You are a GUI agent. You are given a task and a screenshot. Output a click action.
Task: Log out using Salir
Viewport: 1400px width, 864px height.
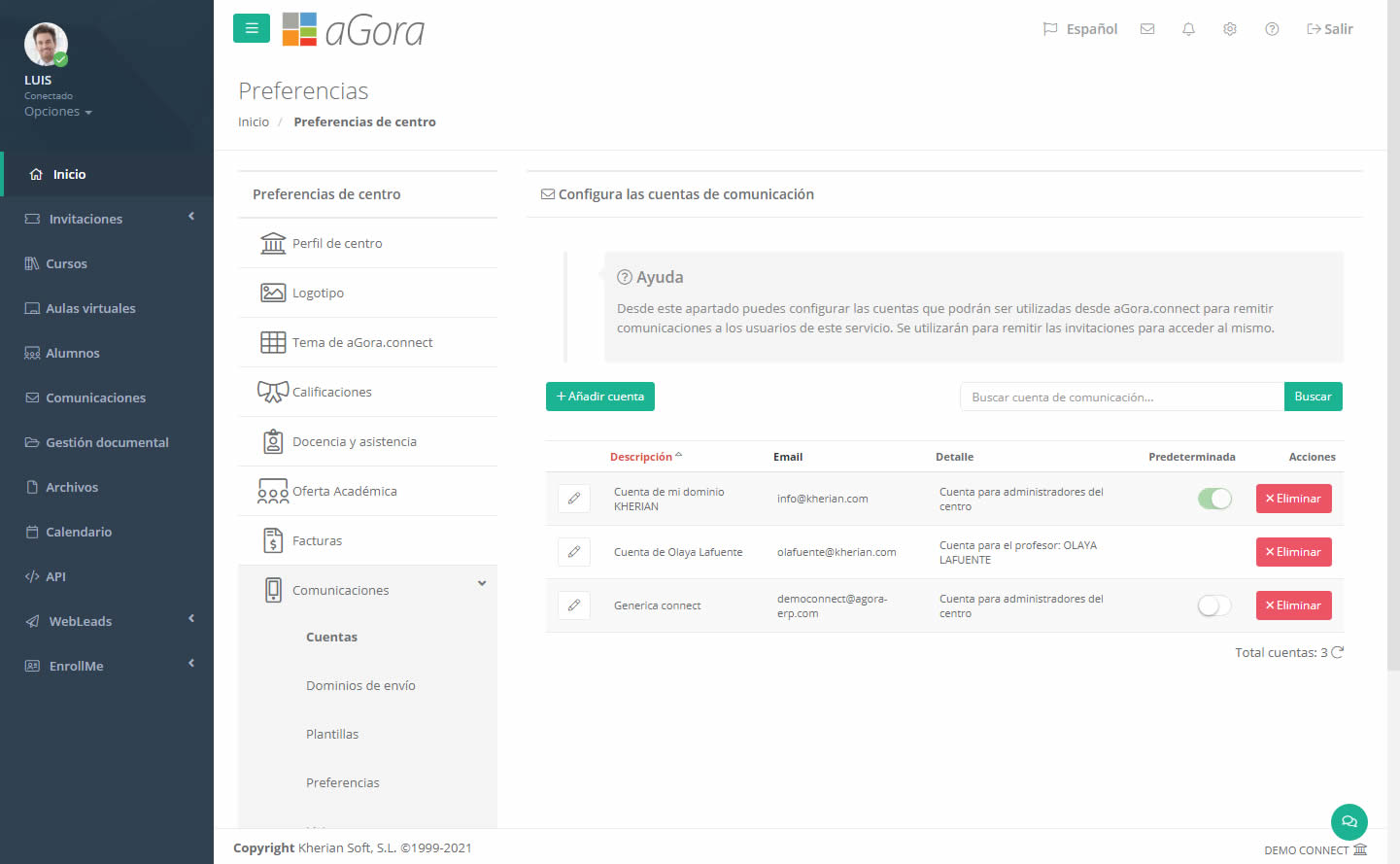tap(1330, 29)
